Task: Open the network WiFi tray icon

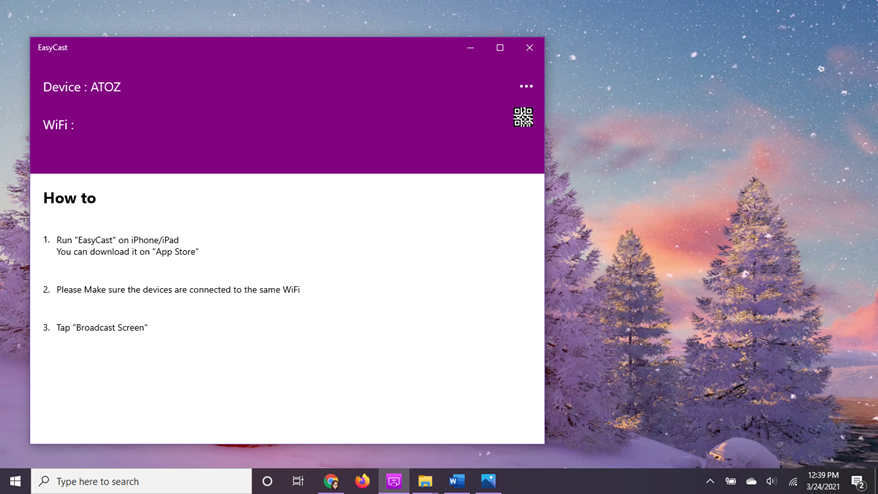Action: click(x=793, y=481)
